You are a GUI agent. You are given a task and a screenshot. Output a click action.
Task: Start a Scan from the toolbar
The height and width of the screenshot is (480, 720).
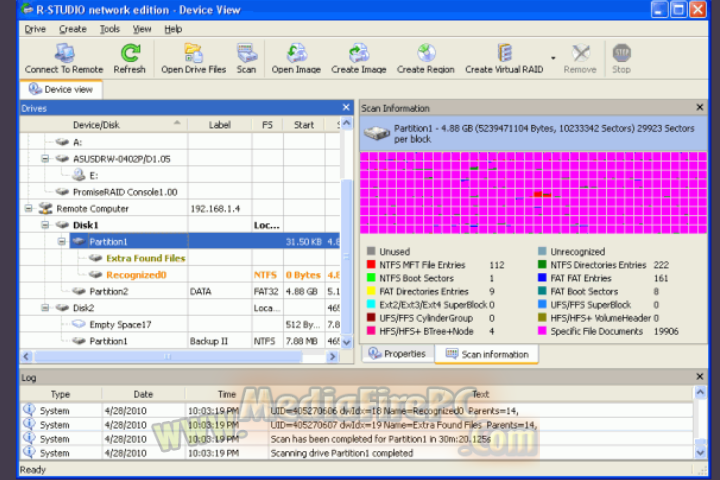coord(247,58)
